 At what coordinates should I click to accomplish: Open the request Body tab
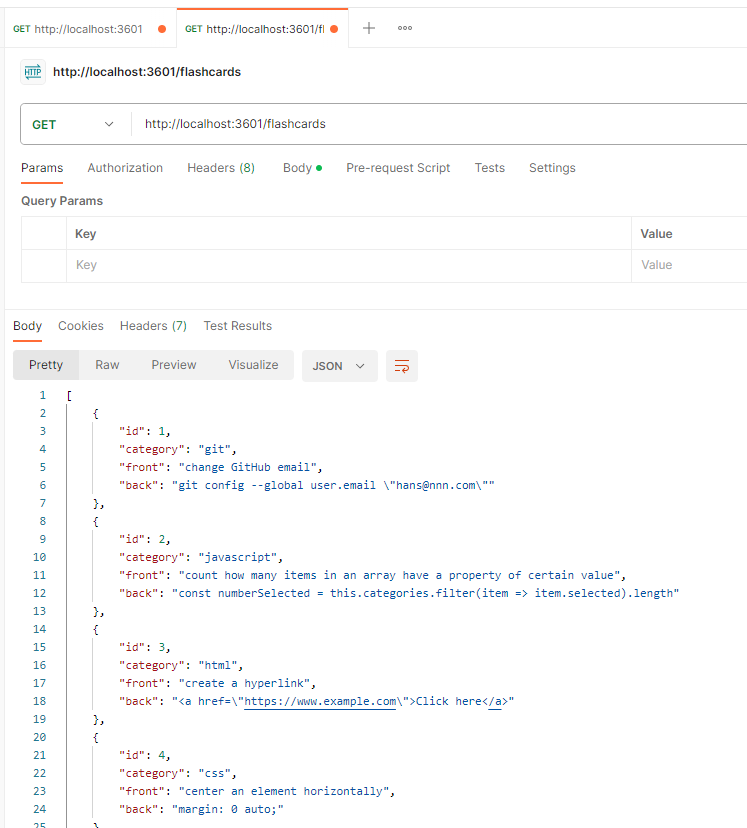[x=302, y=168]
